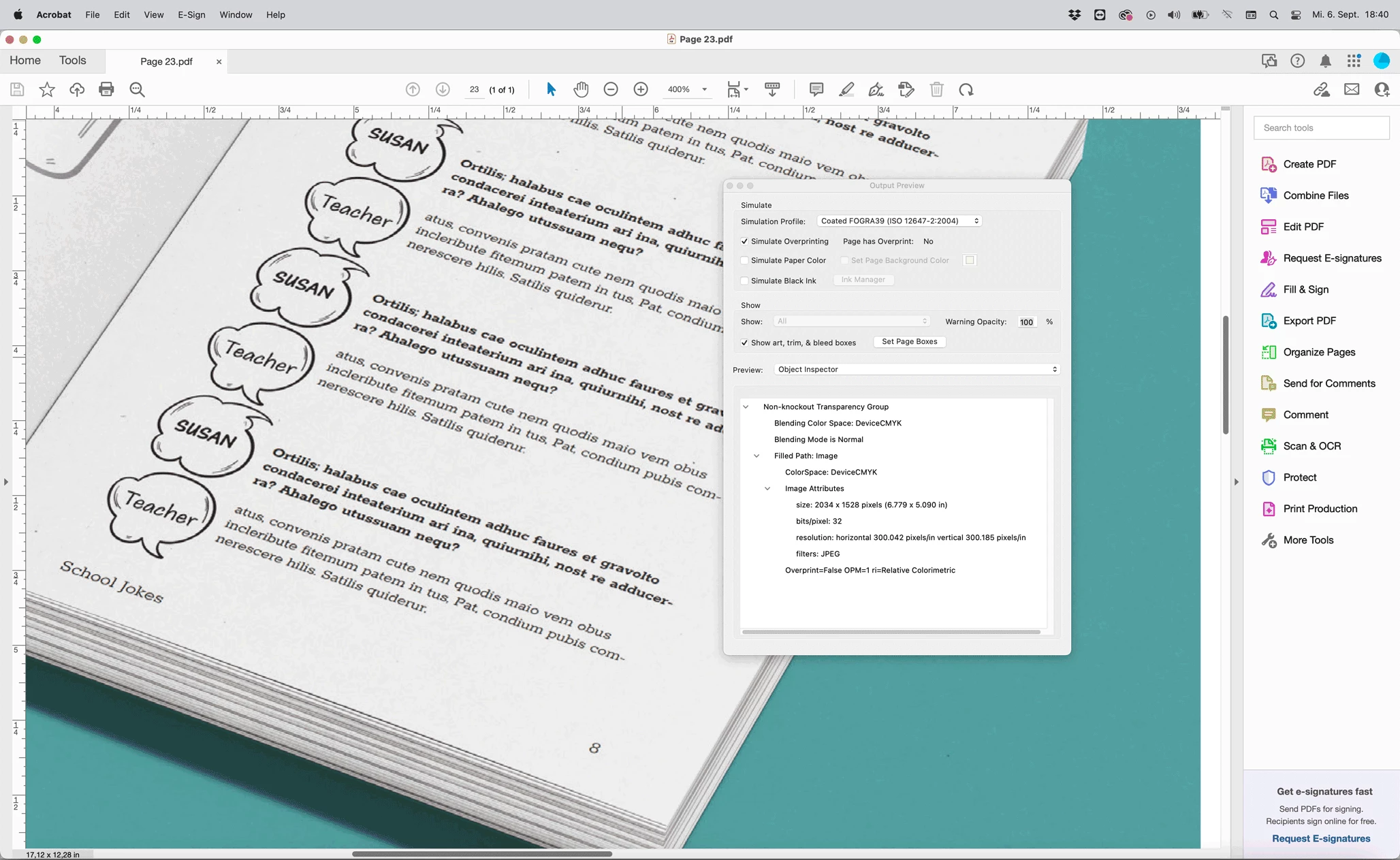Image resolution: width=1400 pixels, height=860 pixels.
Task: Star this file as favorite
Action: click(47, 89)
